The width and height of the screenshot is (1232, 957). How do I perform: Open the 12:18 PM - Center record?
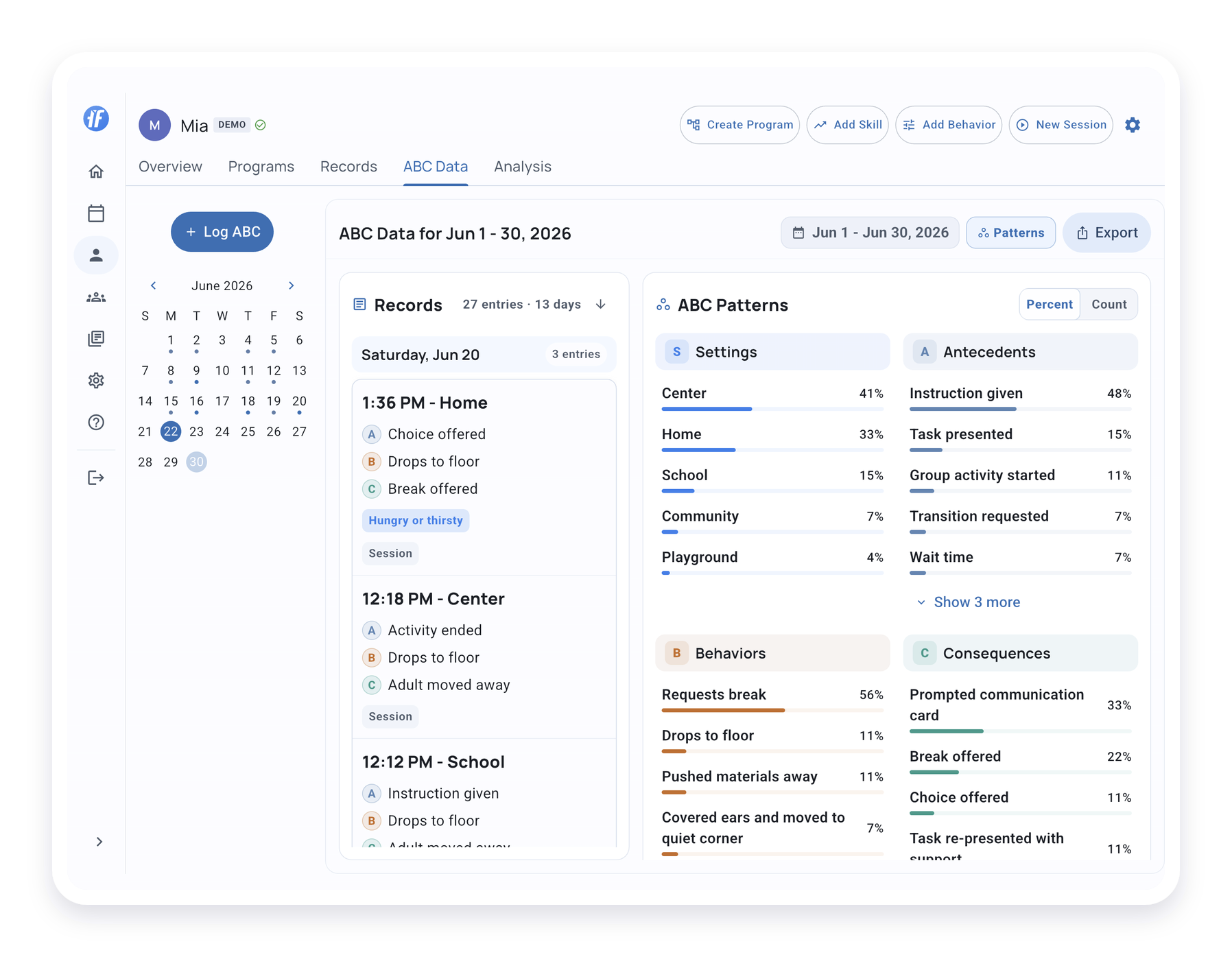coord(484,657)
